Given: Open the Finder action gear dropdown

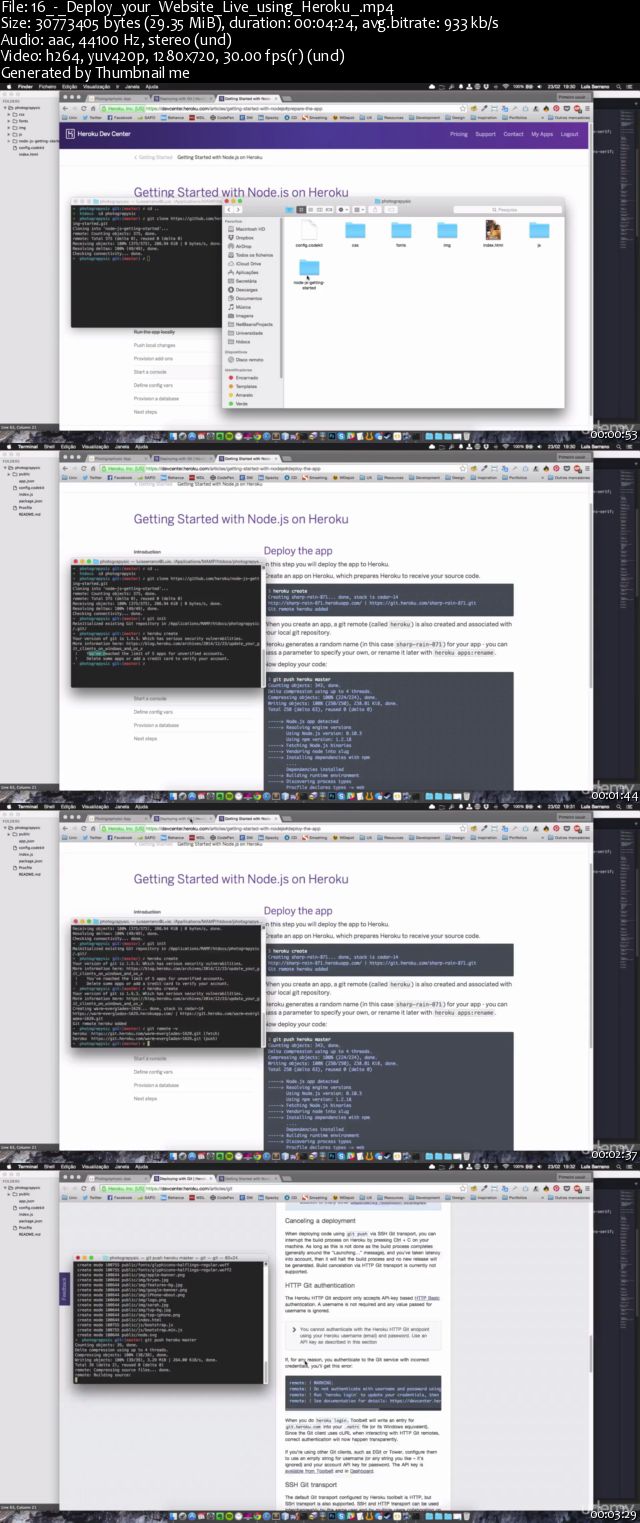Looking at the screenshot, I should [346, 210].
